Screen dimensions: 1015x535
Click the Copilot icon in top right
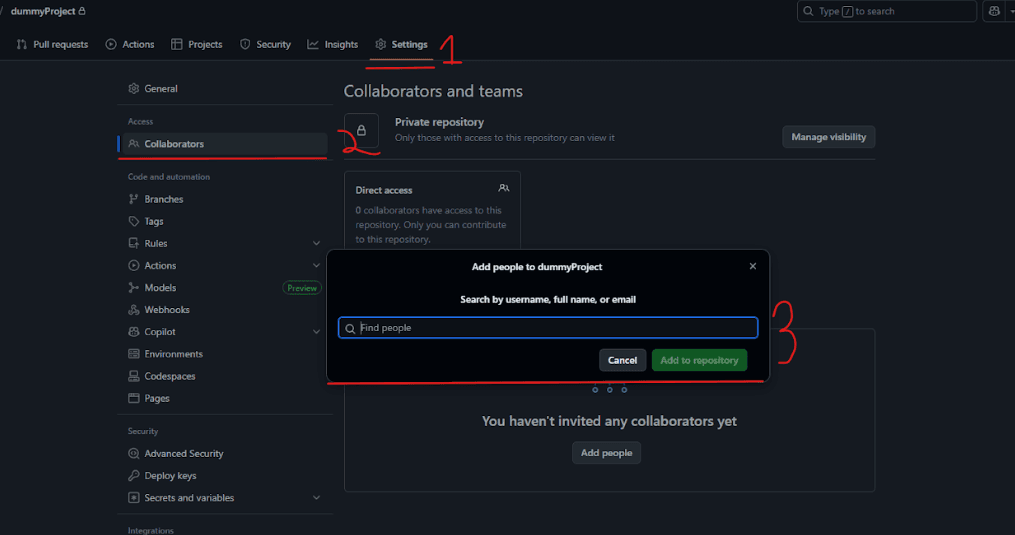point(994,11)
